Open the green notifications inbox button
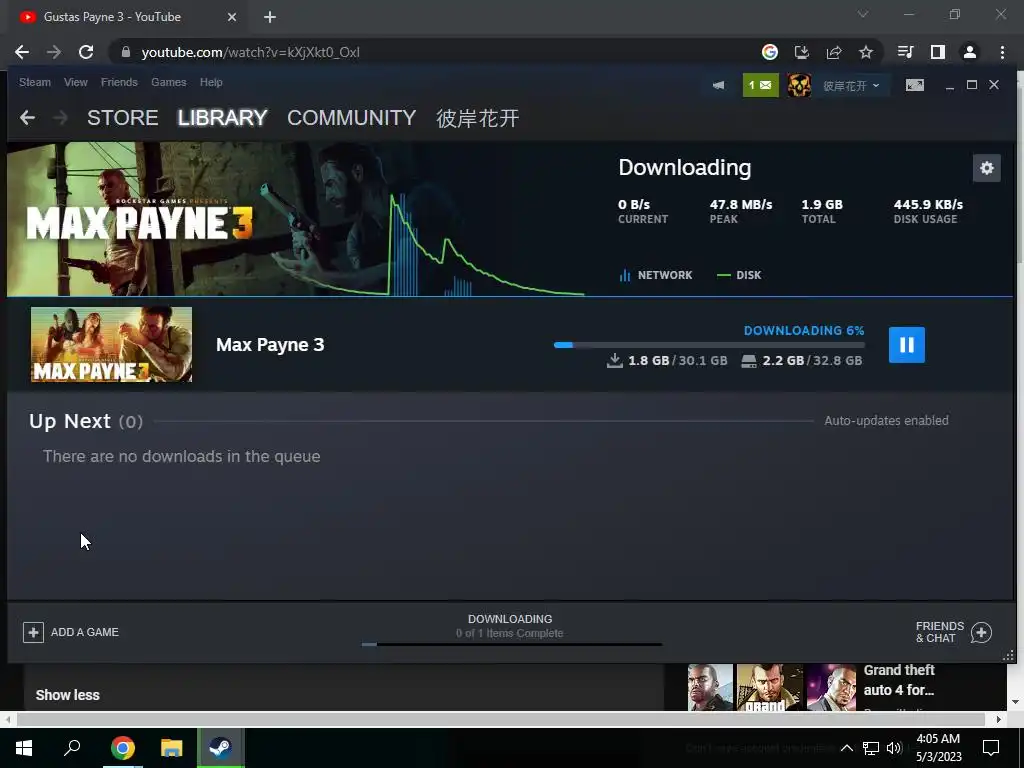The height and width of the screenshot is (768, 1024). (760, 86)
